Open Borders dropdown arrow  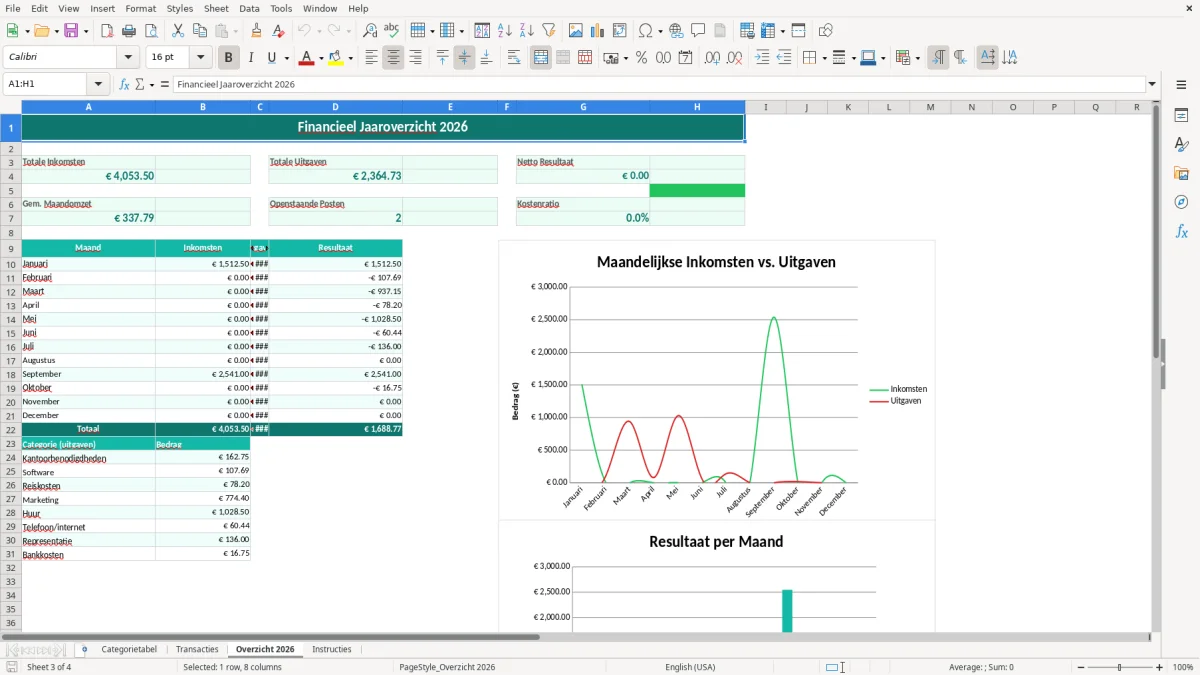coord(824,58)
